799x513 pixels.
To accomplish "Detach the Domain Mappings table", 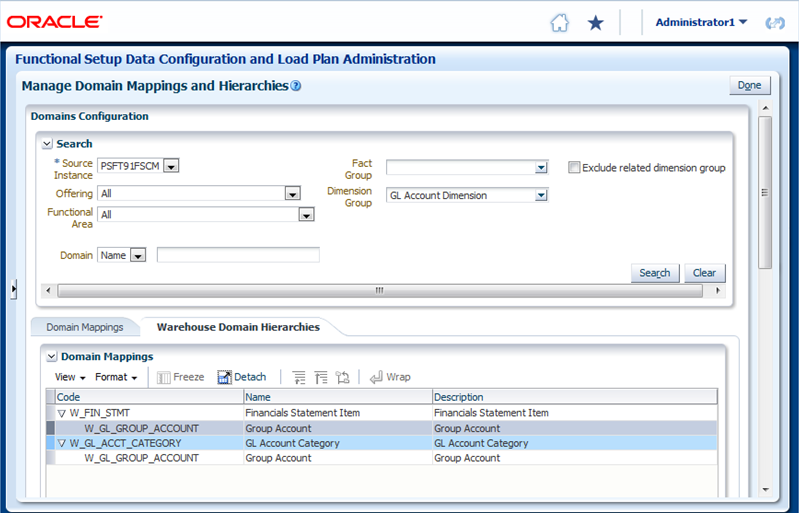I will (242, 377).
